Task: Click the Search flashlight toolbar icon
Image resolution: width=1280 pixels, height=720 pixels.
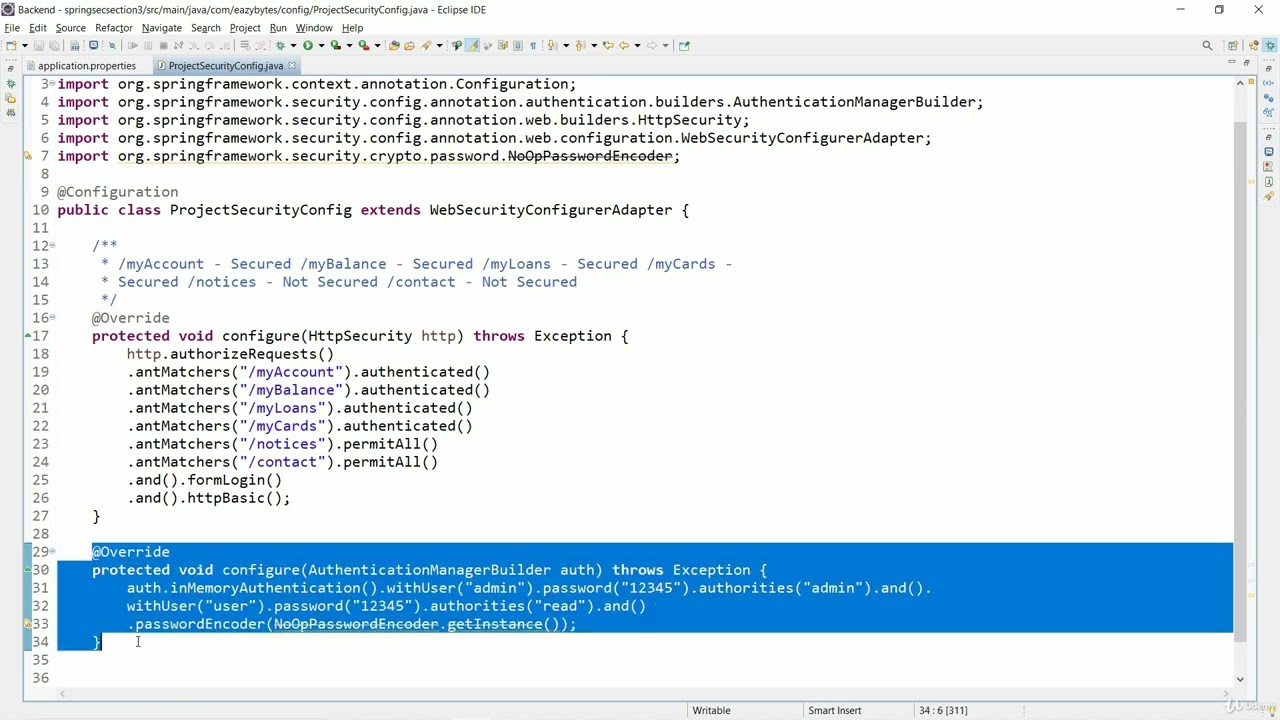Action: (x=426, y=45)
